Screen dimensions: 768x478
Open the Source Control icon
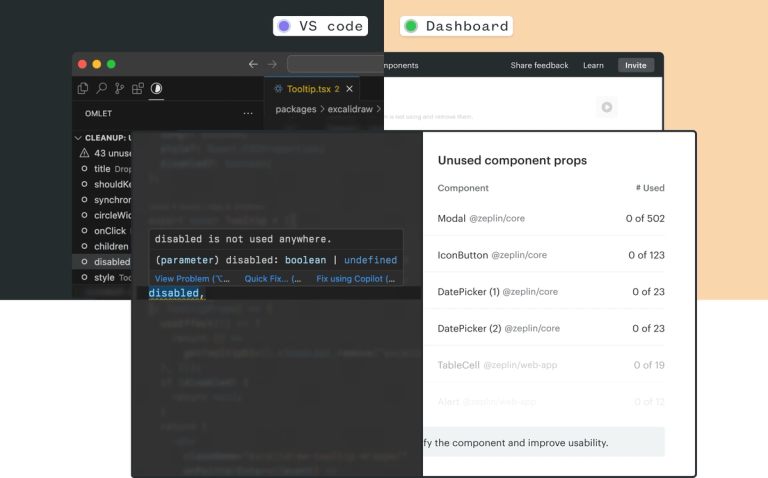(120, 89)
